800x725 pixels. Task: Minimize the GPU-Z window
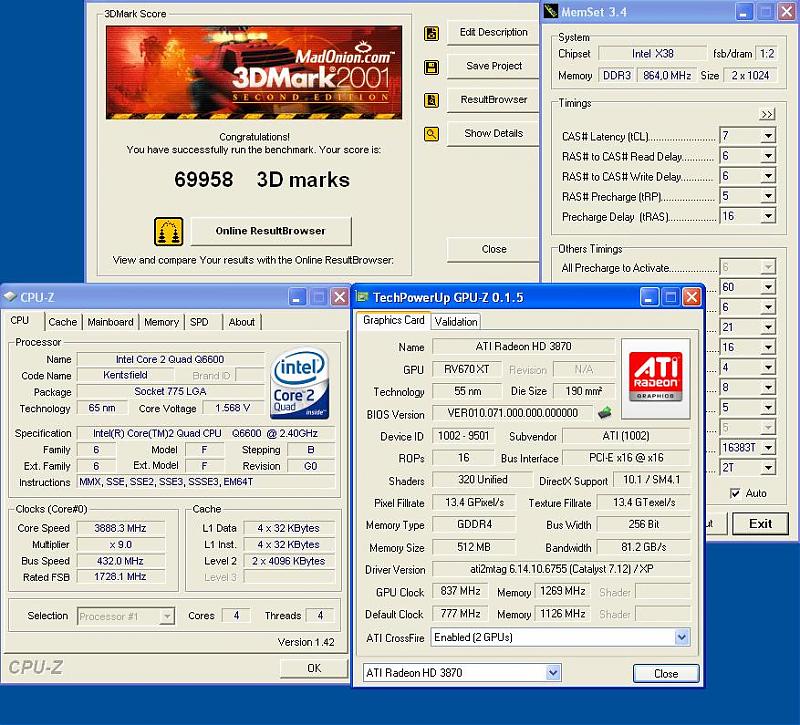tap(649, 297)
